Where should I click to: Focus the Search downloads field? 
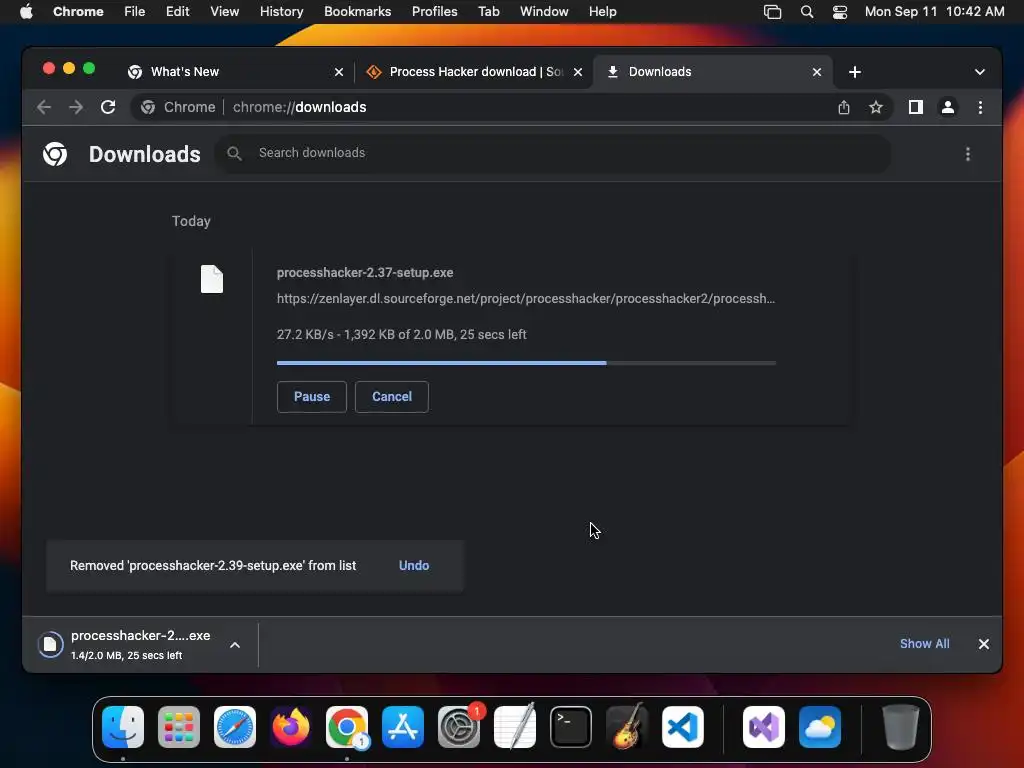(x=553, y=153)
